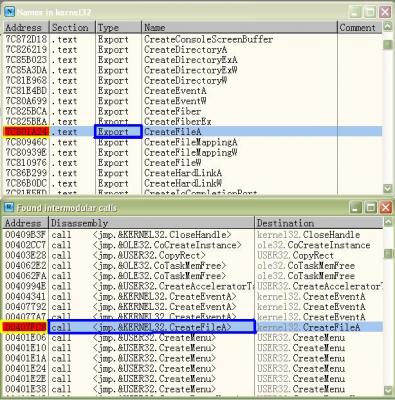Select call at 00401E06 CreateMenu

pos(193,338)
